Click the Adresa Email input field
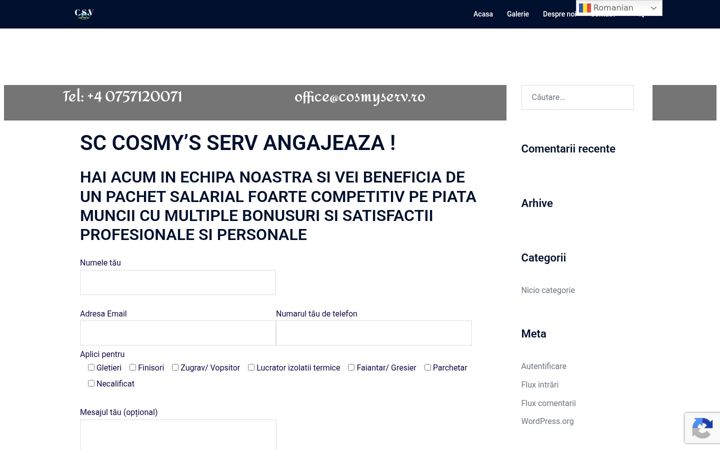 click(x=178, y=333)
